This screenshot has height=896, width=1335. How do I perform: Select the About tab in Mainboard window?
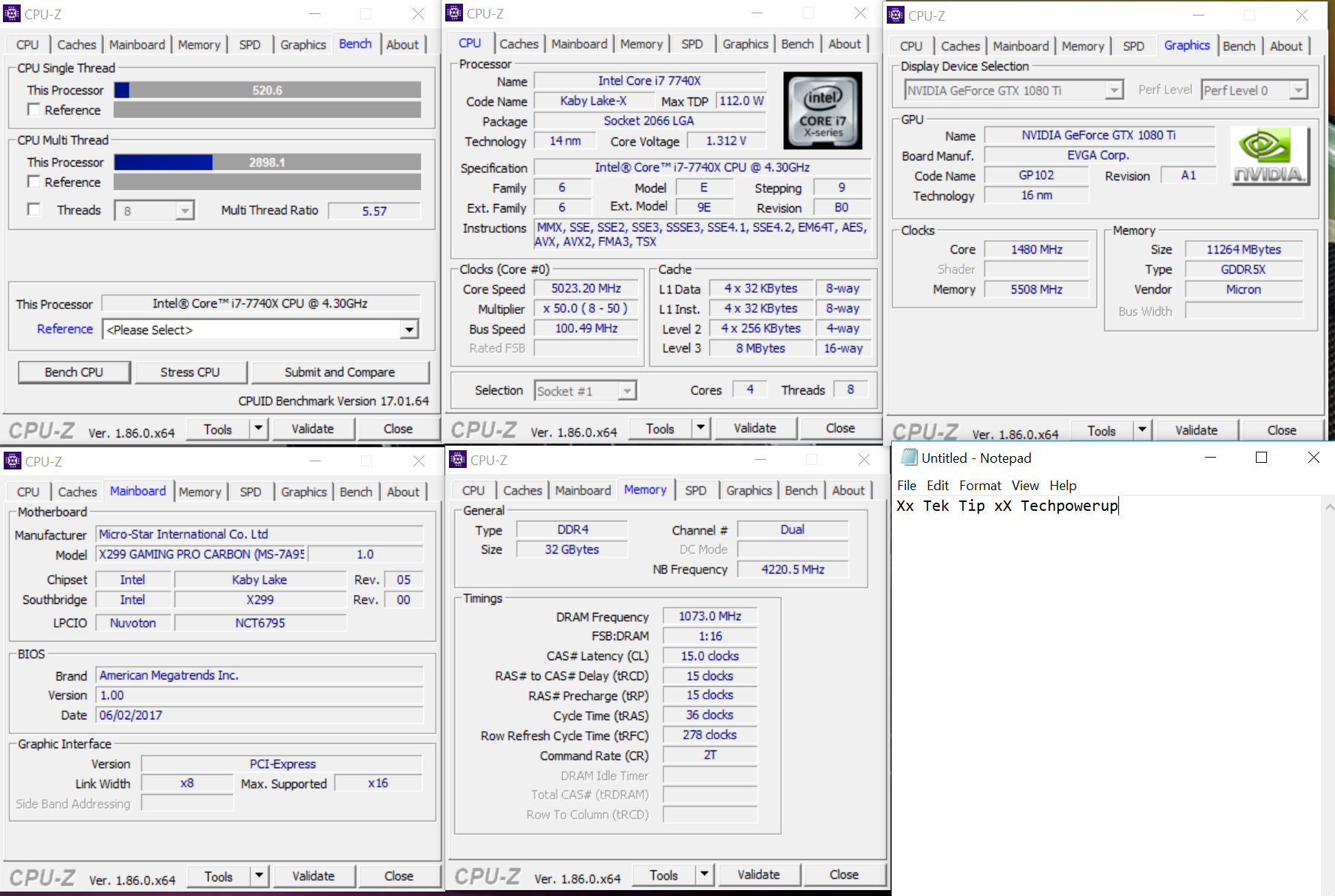(x=402, y=492)
